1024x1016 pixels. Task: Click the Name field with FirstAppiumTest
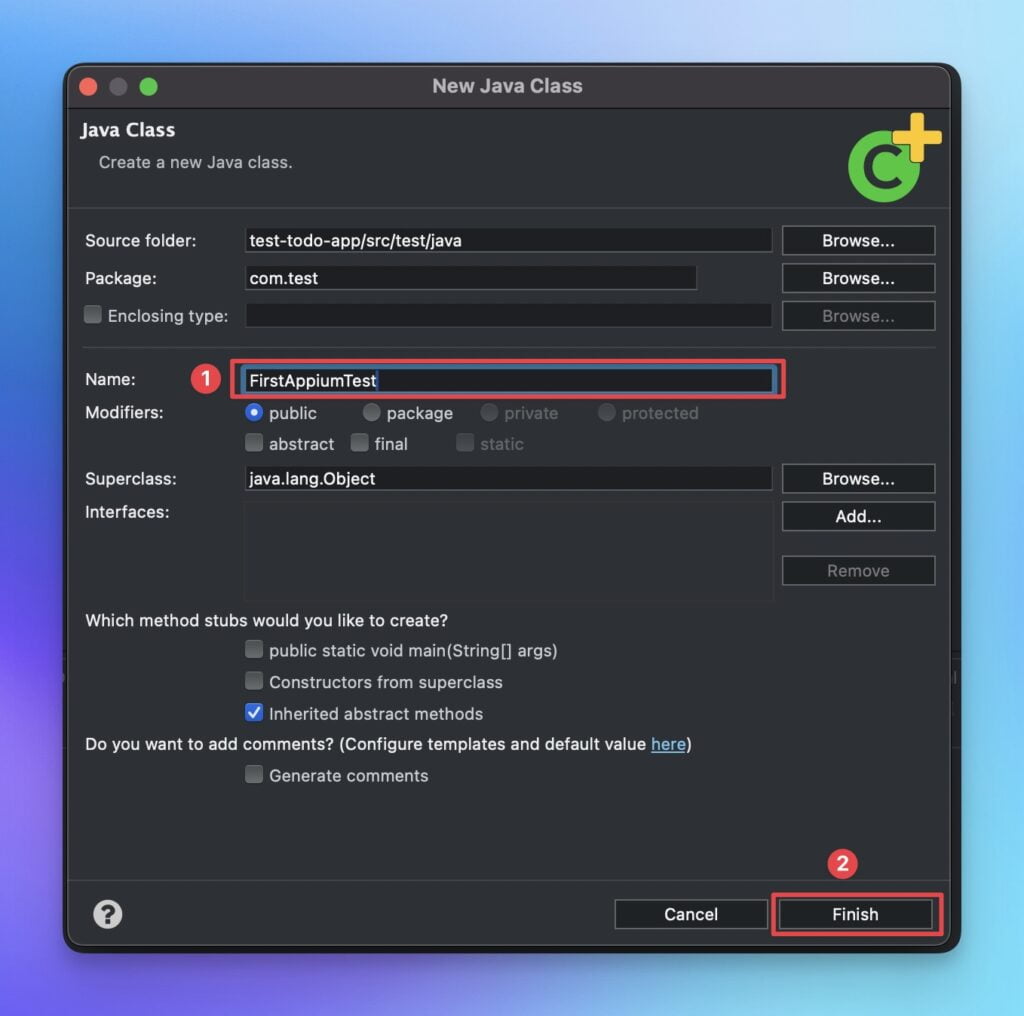(508, 380)
